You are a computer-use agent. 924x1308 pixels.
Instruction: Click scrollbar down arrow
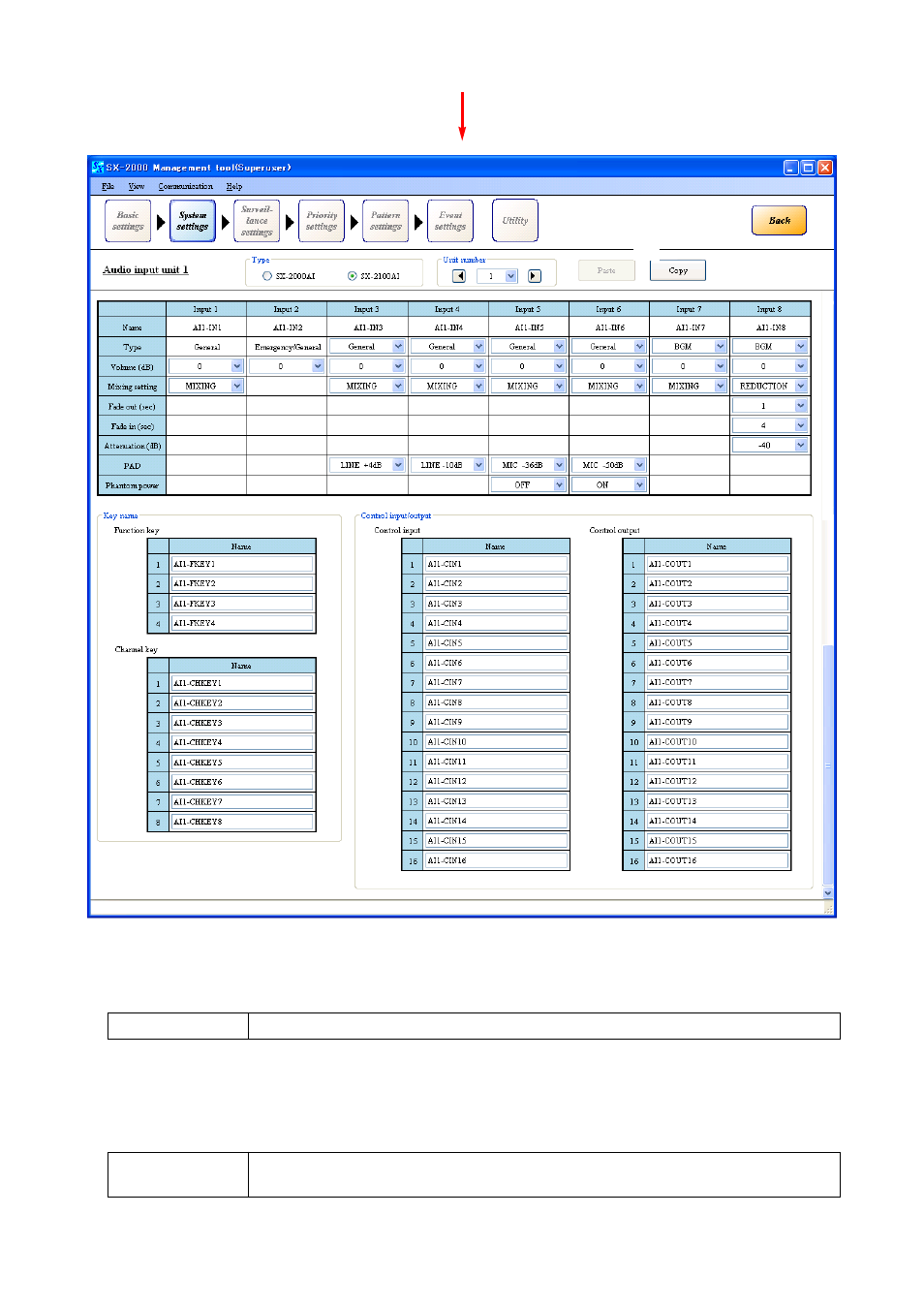pos(828,892)
